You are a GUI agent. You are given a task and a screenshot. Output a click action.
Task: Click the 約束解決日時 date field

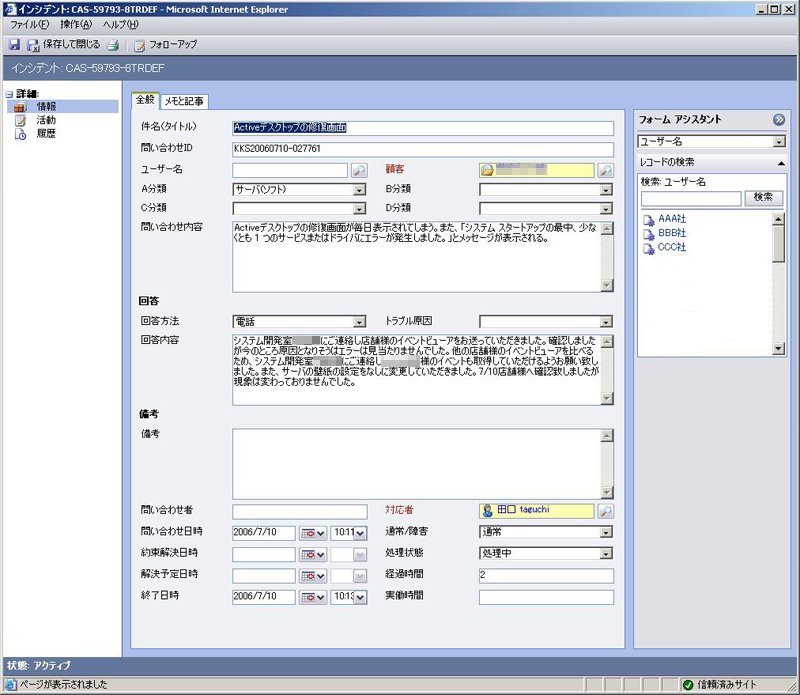pos(264,555)
